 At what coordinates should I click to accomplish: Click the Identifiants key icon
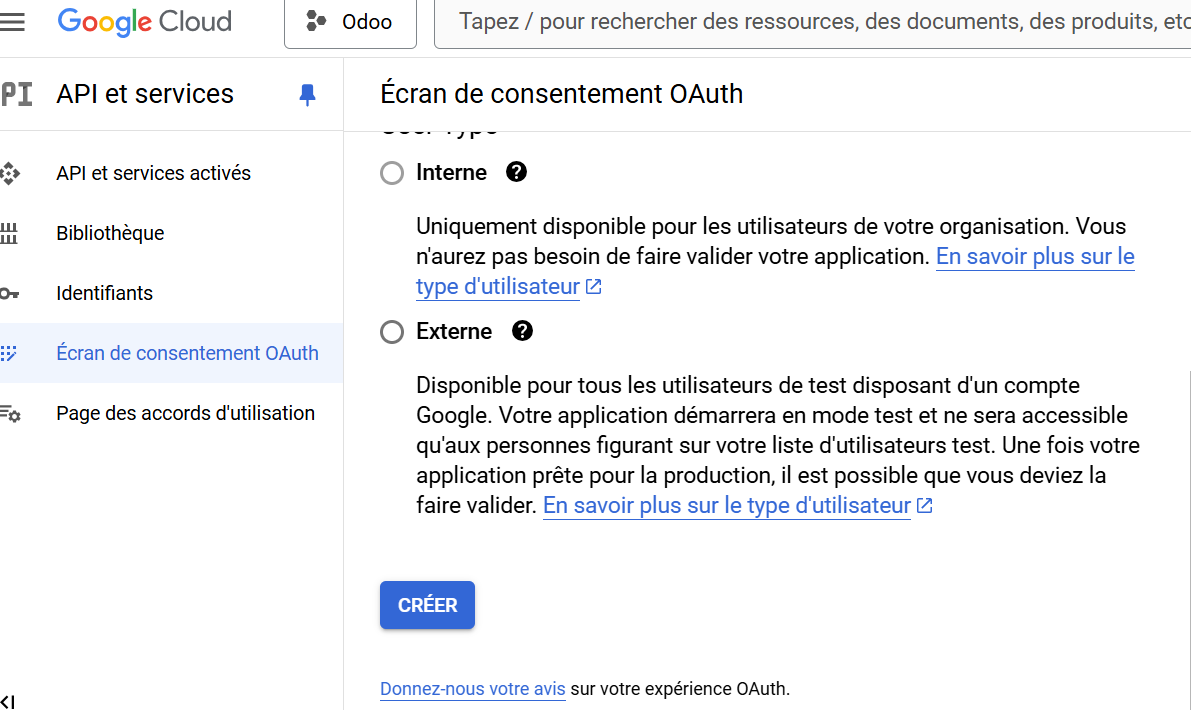point(9,293)
